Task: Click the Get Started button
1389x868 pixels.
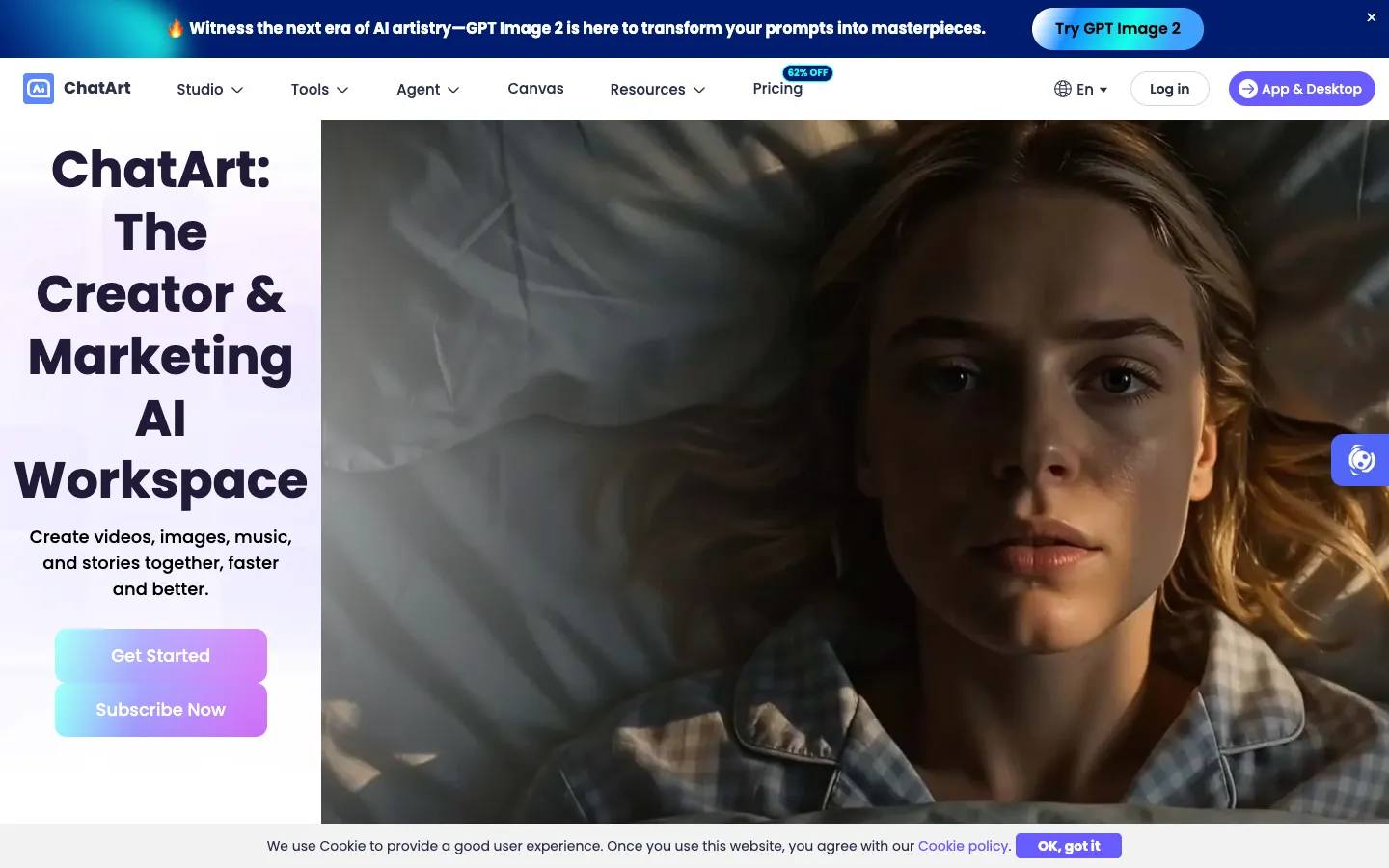Action: pyautogui.click(x=161, y=656)
